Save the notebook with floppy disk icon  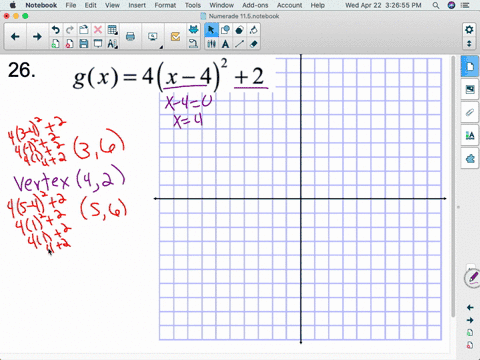[84, 44]
